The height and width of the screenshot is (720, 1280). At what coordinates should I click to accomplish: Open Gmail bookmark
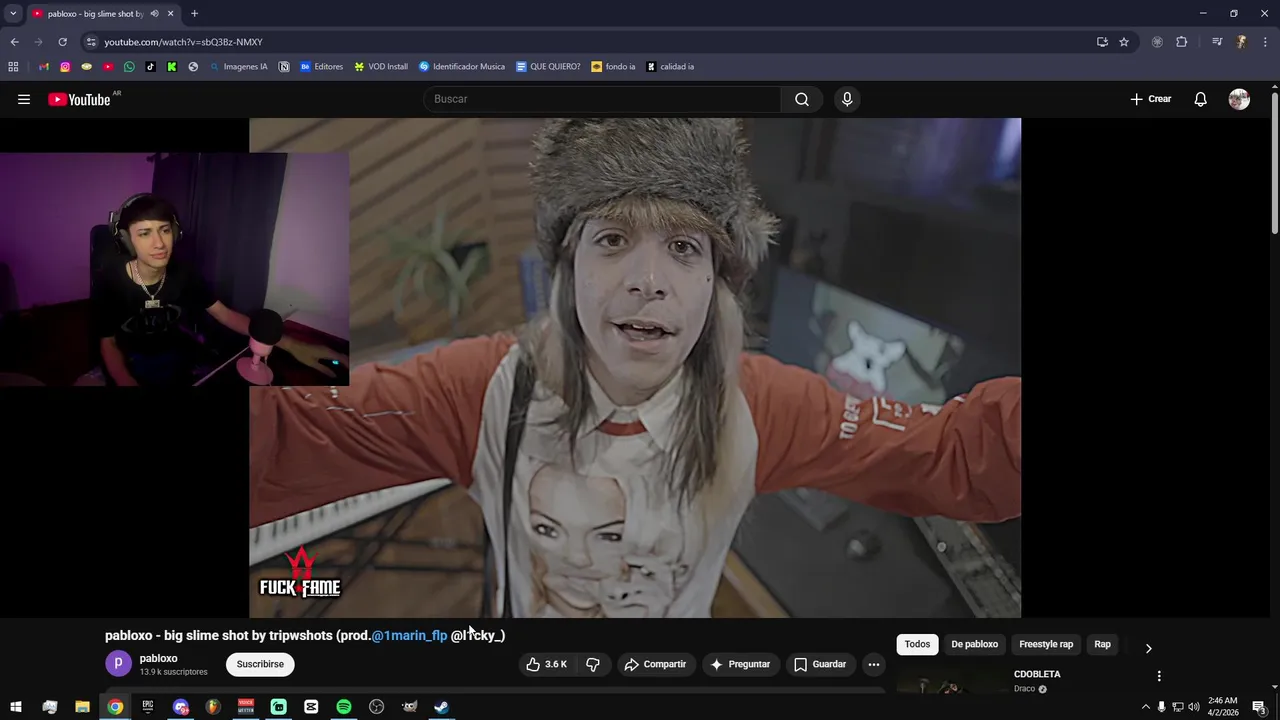point(44,67)
